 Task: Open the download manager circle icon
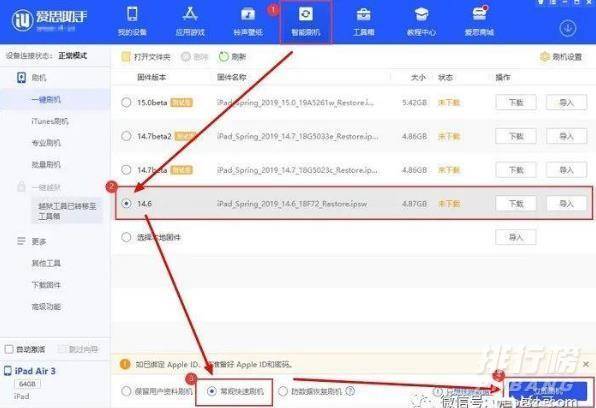(568, 28)
